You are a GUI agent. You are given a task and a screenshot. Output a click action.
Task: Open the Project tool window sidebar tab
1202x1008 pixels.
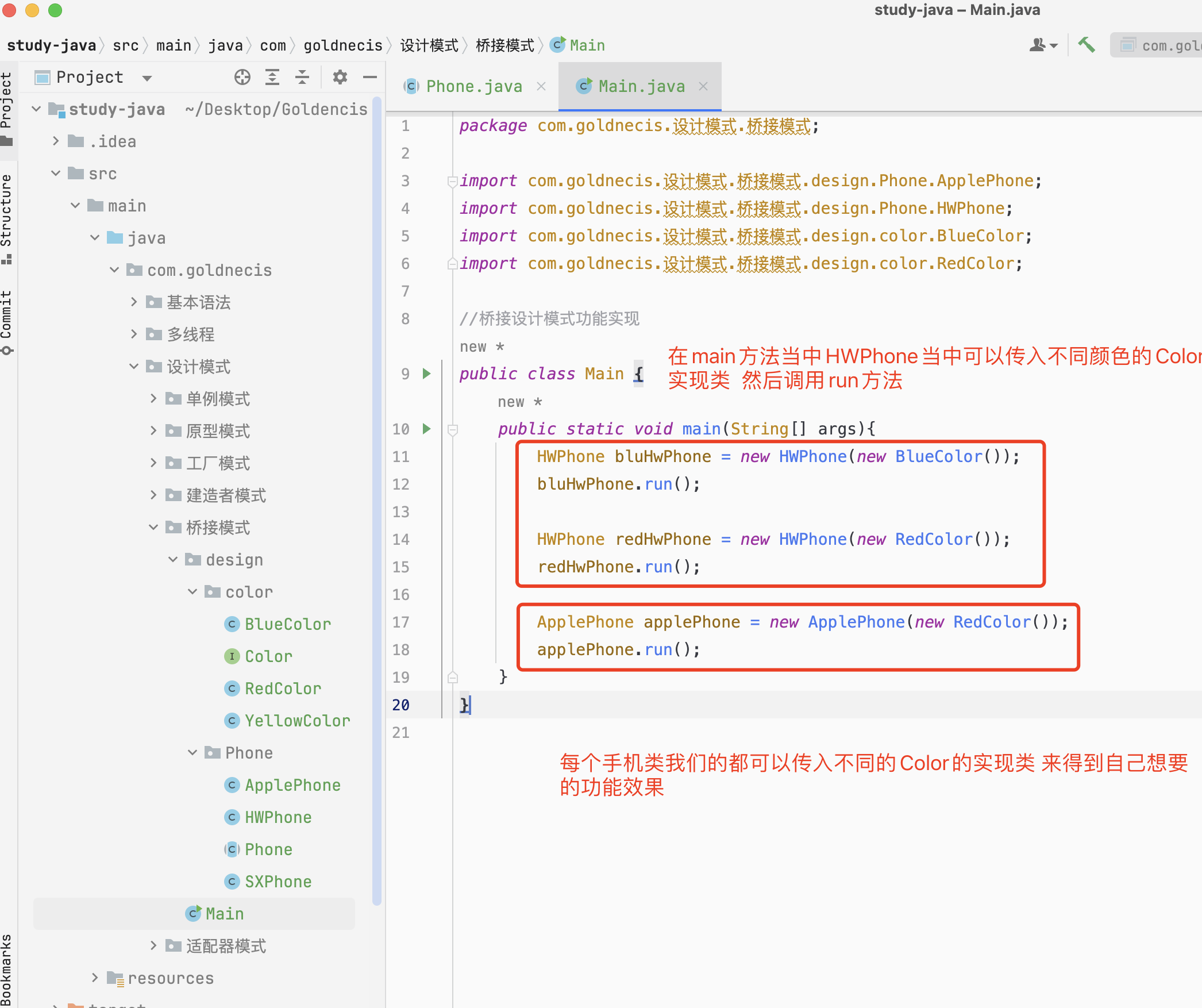[7, 109]
